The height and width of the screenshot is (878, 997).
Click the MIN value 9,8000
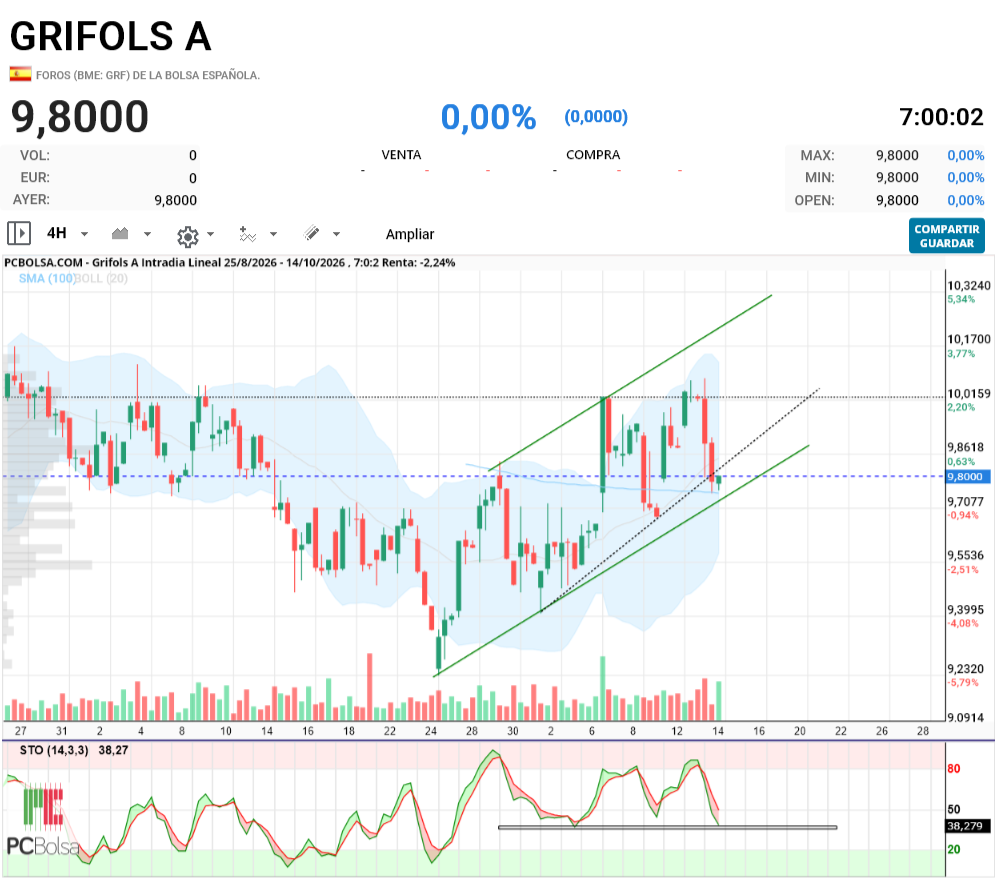(897, 177)
